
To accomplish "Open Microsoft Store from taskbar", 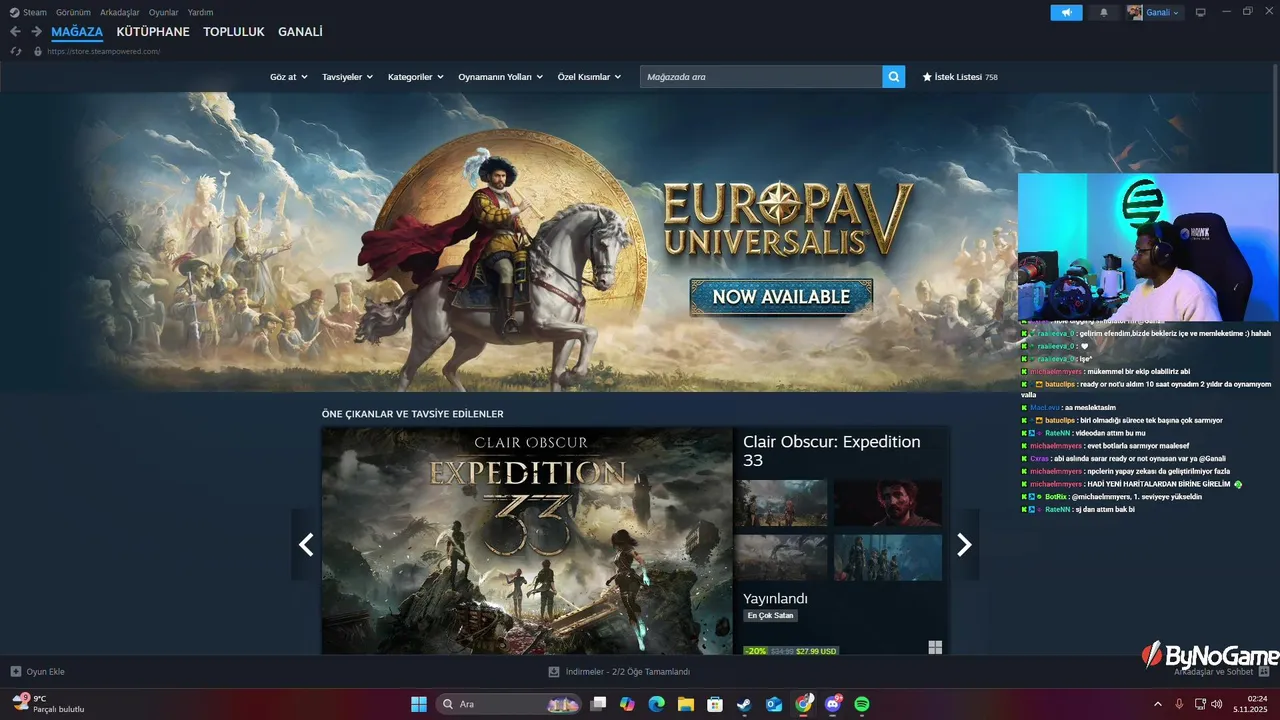I will pos(715,704).
